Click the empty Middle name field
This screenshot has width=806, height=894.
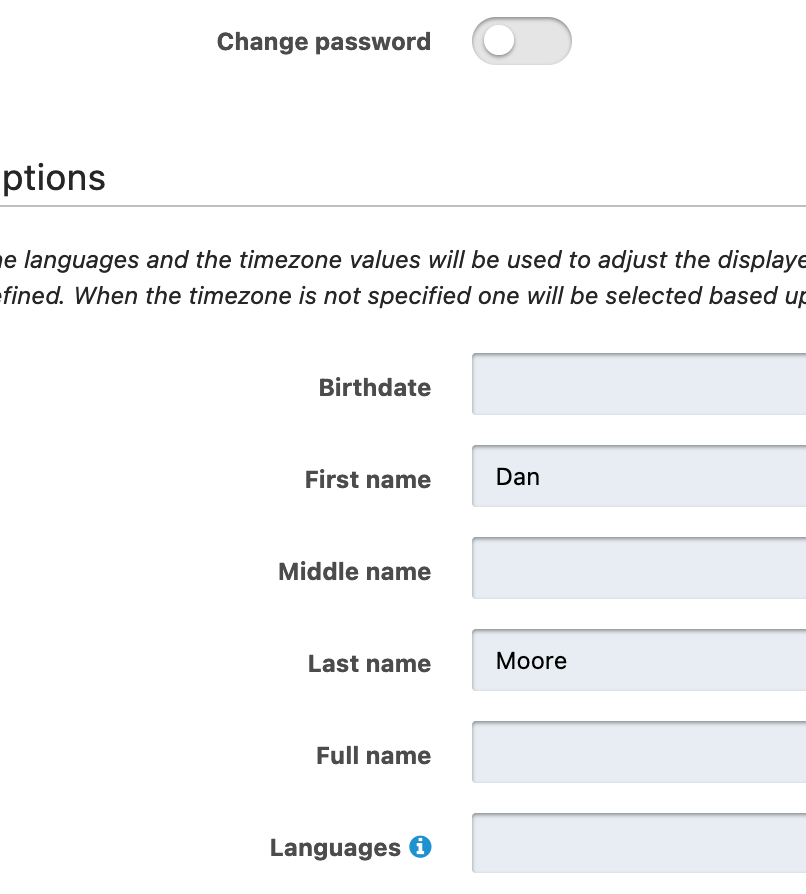click(x=638, y=568)
